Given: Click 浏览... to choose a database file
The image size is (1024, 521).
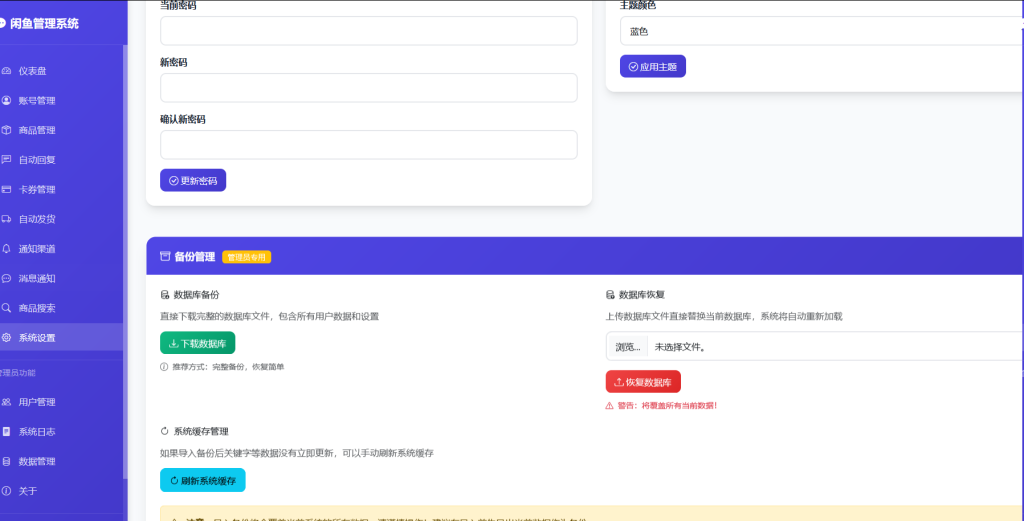Looking at the screenshot, I should pyautogui.click(x=628, y=347).
